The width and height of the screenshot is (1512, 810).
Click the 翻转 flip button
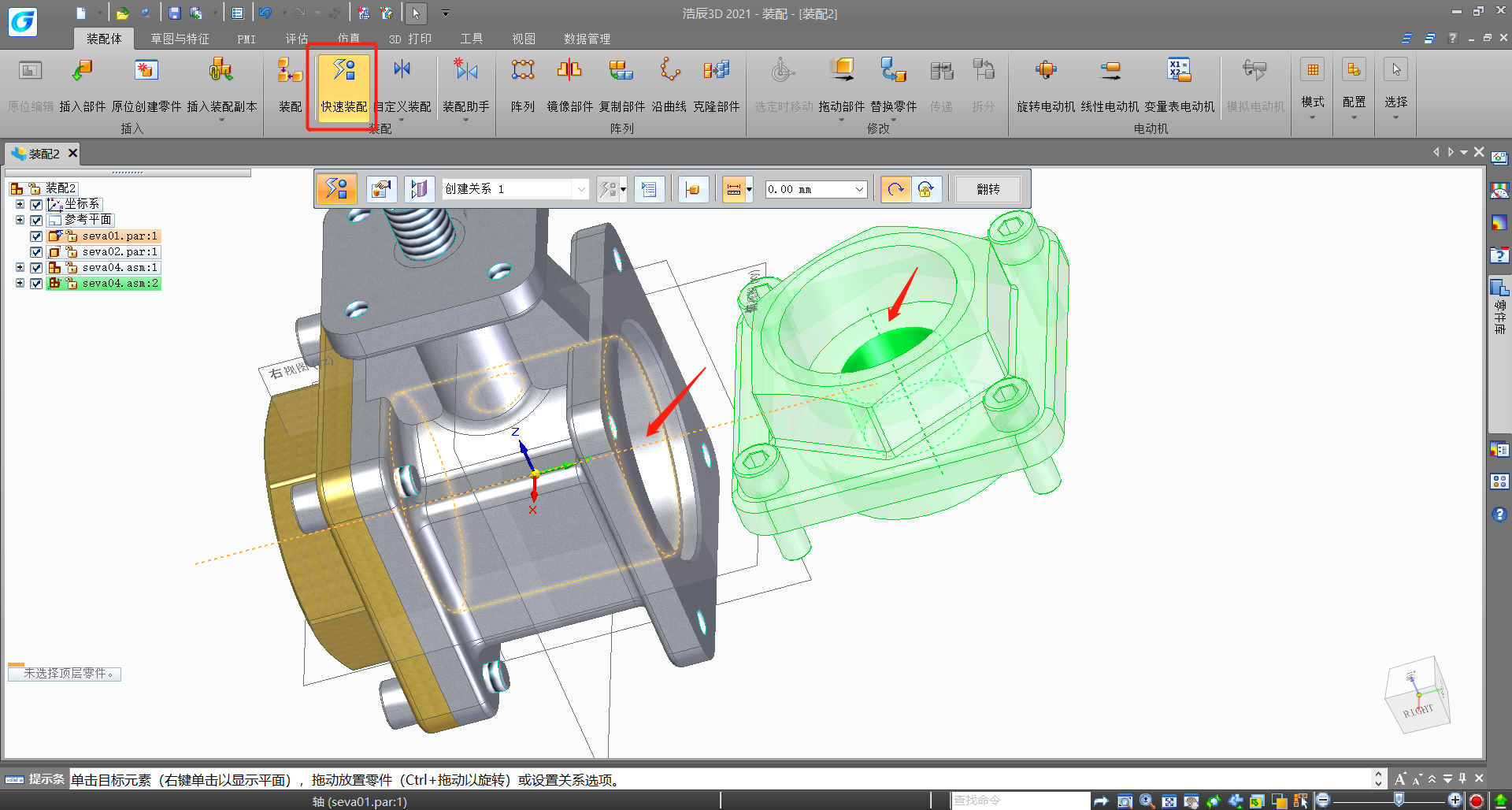(988, 189)
